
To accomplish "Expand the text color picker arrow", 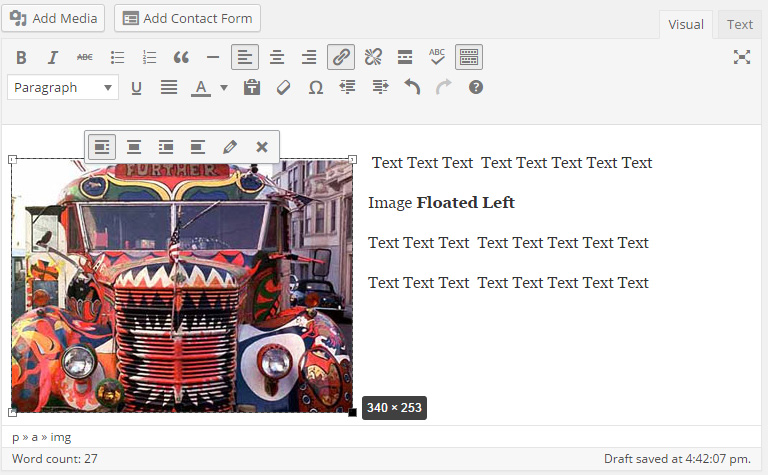I will click(224, 88).
